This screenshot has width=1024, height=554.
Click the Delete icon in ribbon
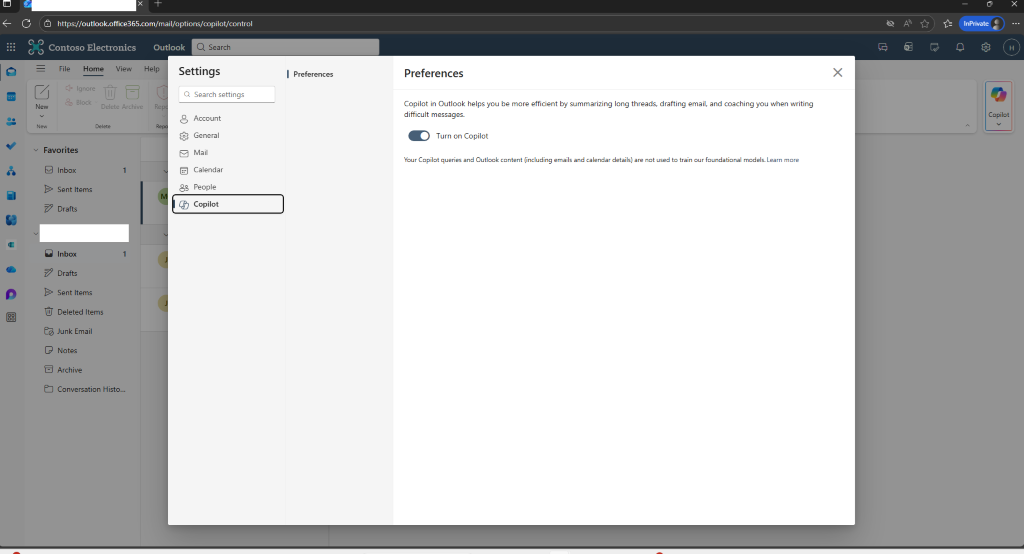[110, 92]
